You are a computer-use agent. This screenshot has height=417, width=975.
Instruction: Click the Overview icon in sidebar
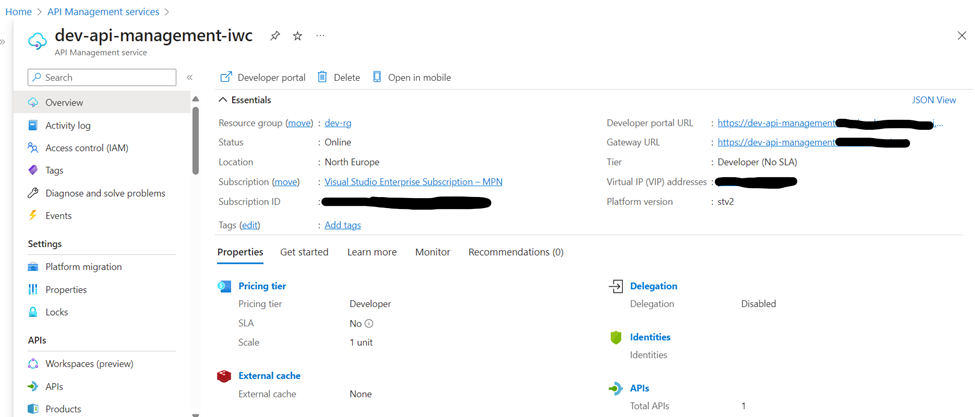pyautogui.click(x=34, y=103)
